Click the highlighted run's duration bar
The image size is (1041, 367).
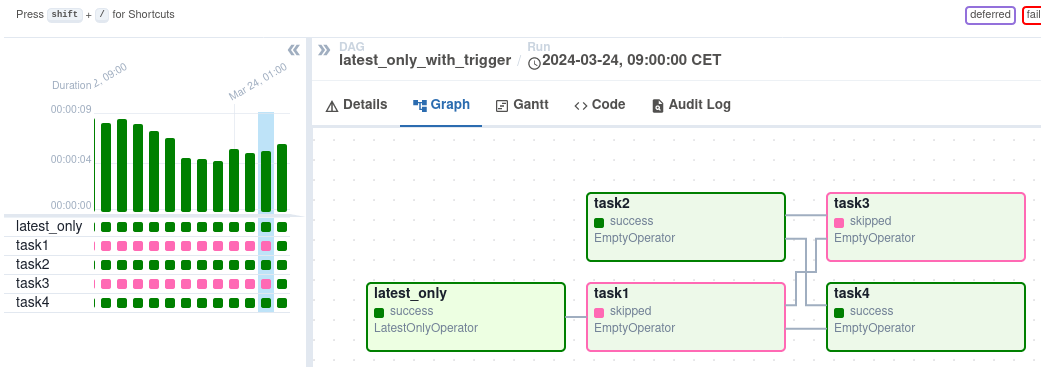266,181
